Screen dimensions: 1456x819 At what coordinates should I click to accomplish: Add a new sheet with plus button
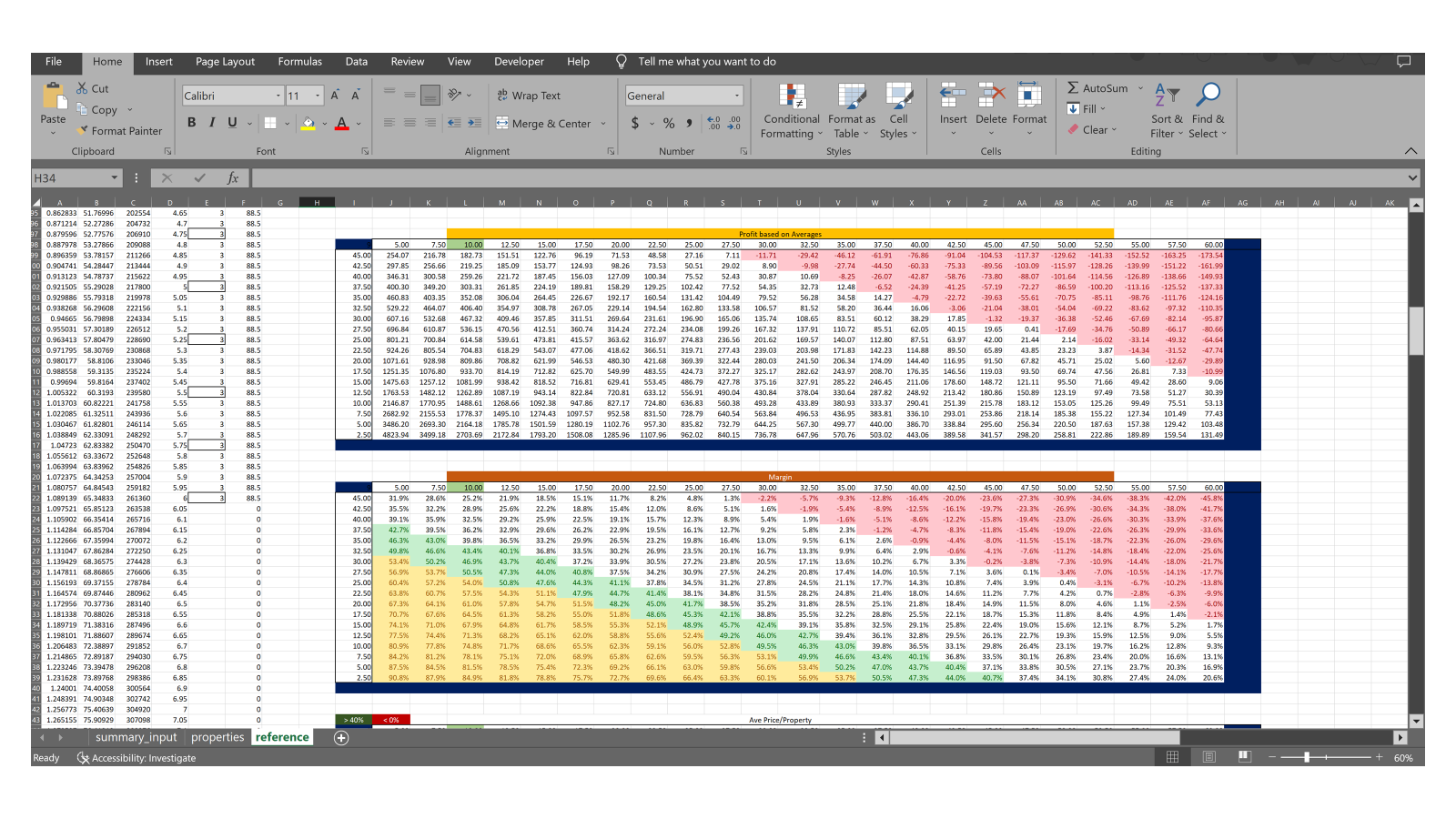tap(341, 738)
